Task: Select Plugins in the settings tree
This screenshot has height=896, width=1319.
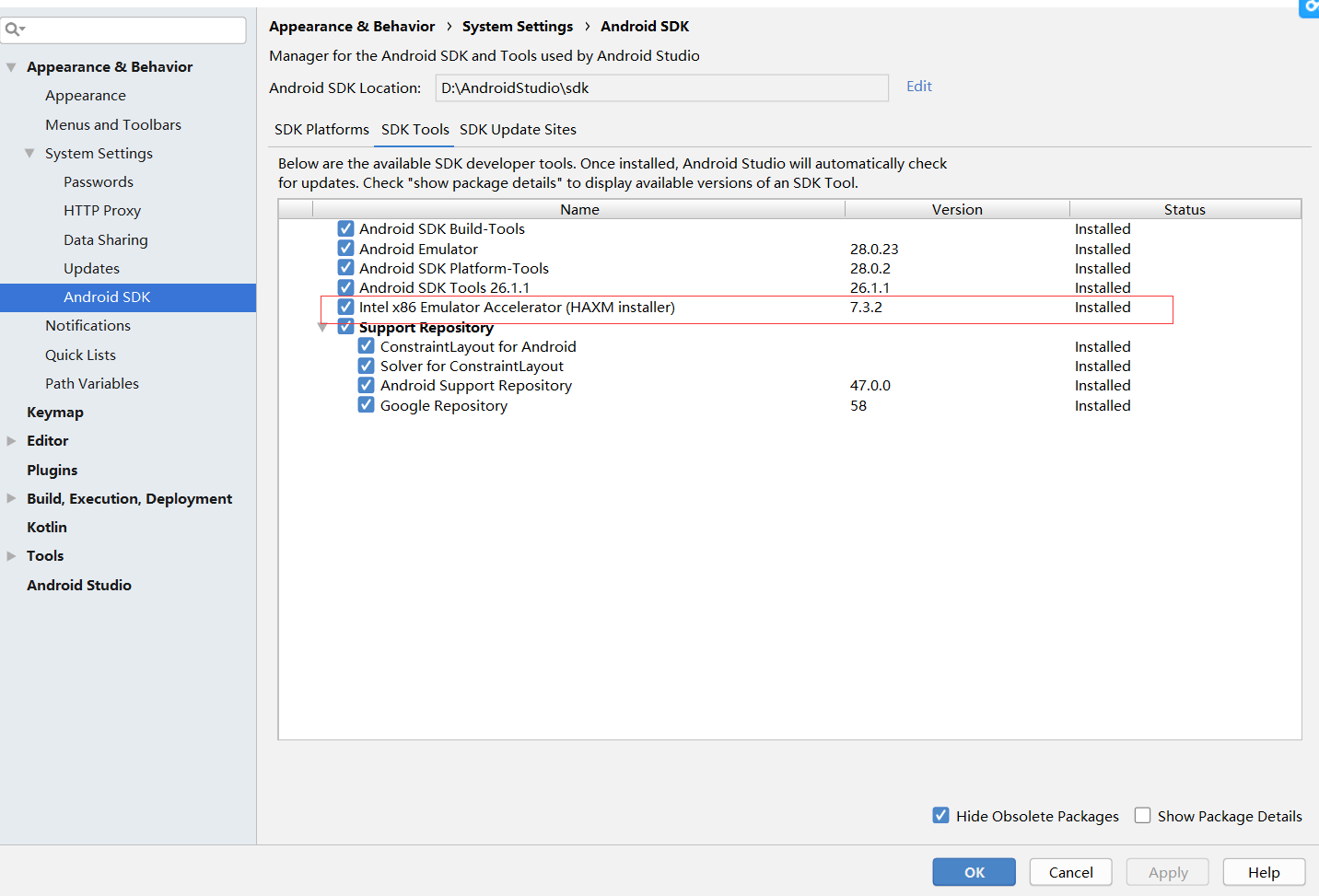Action: coord(52,471)
